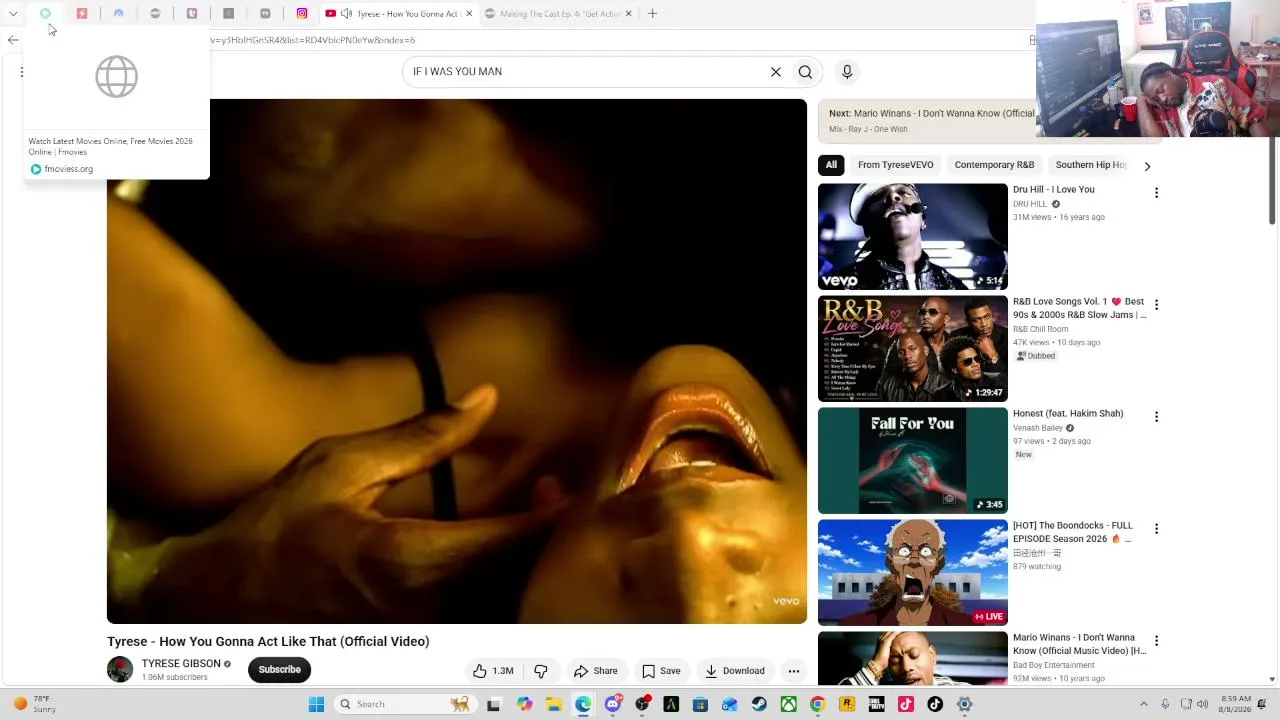
Task: Filter by Contemporary R&B chip
Action: [x=994, y=165]
